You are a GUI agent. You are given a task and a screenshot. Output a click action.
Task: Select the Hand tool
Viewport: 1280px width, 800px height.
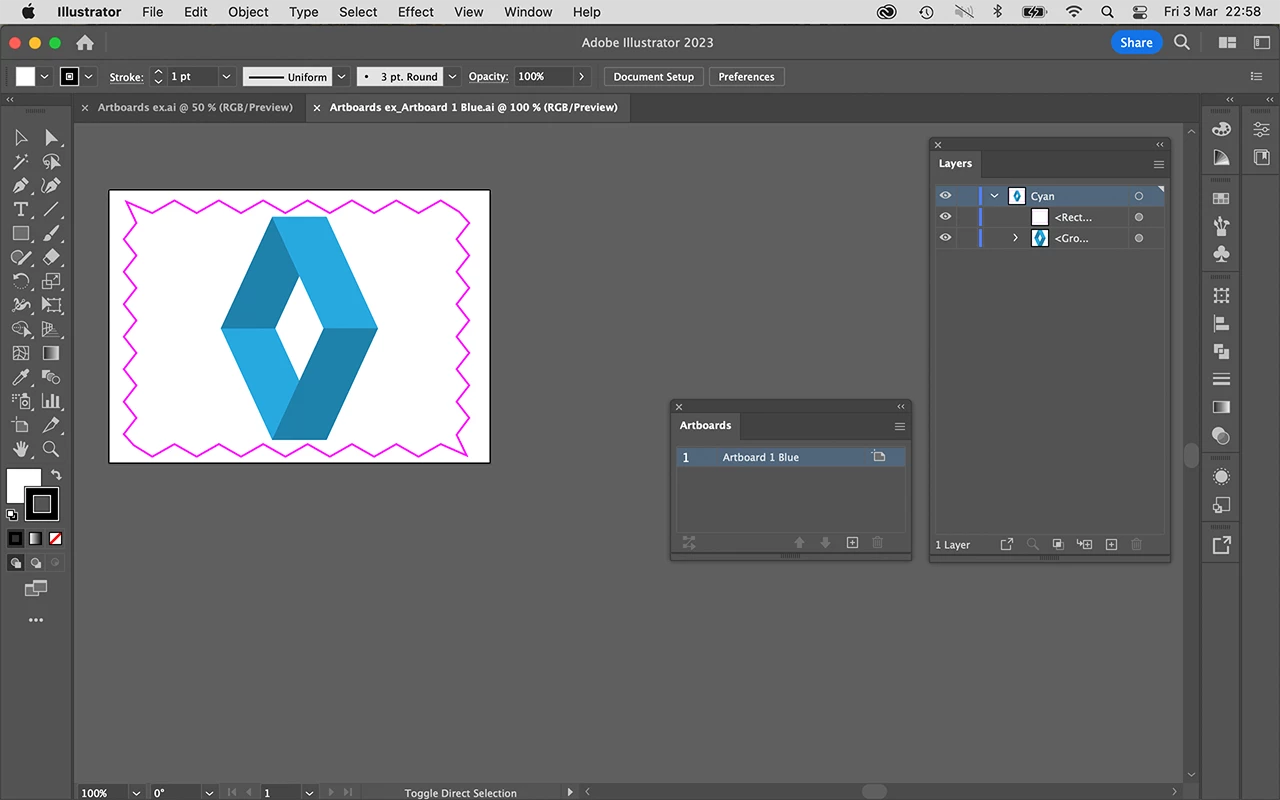tap(20, 450)
